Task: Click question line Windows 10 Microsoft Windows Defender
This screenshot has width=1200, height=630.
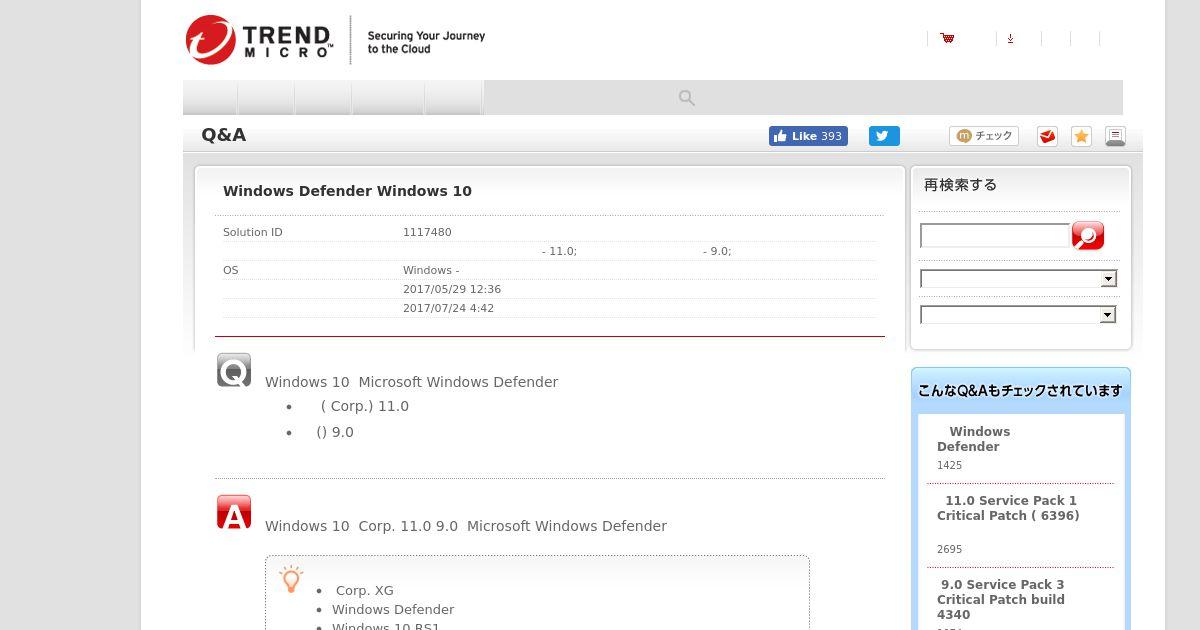Action: point(411,382)
